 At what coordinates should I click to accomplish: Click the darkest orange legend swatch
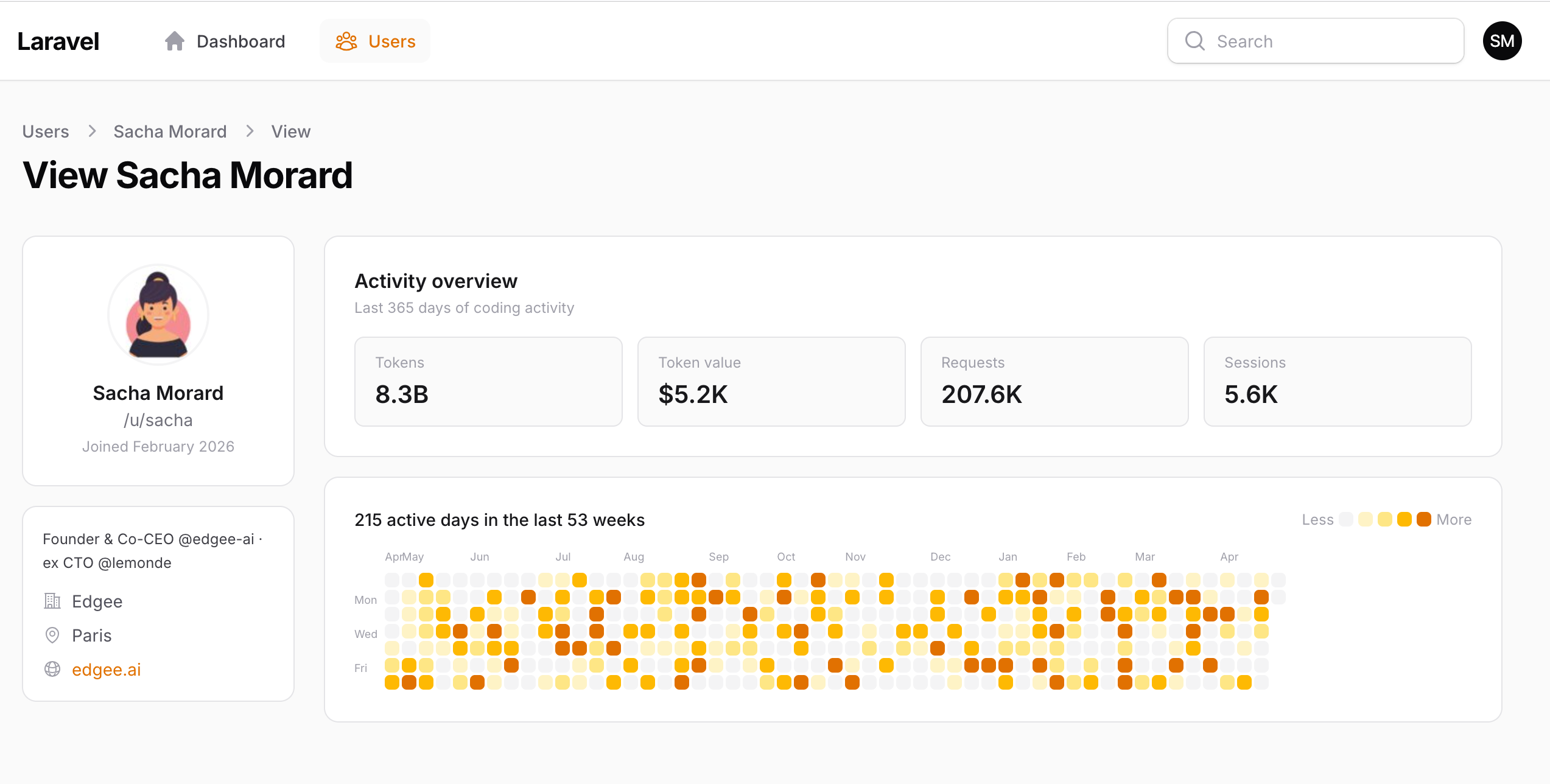1423,519
